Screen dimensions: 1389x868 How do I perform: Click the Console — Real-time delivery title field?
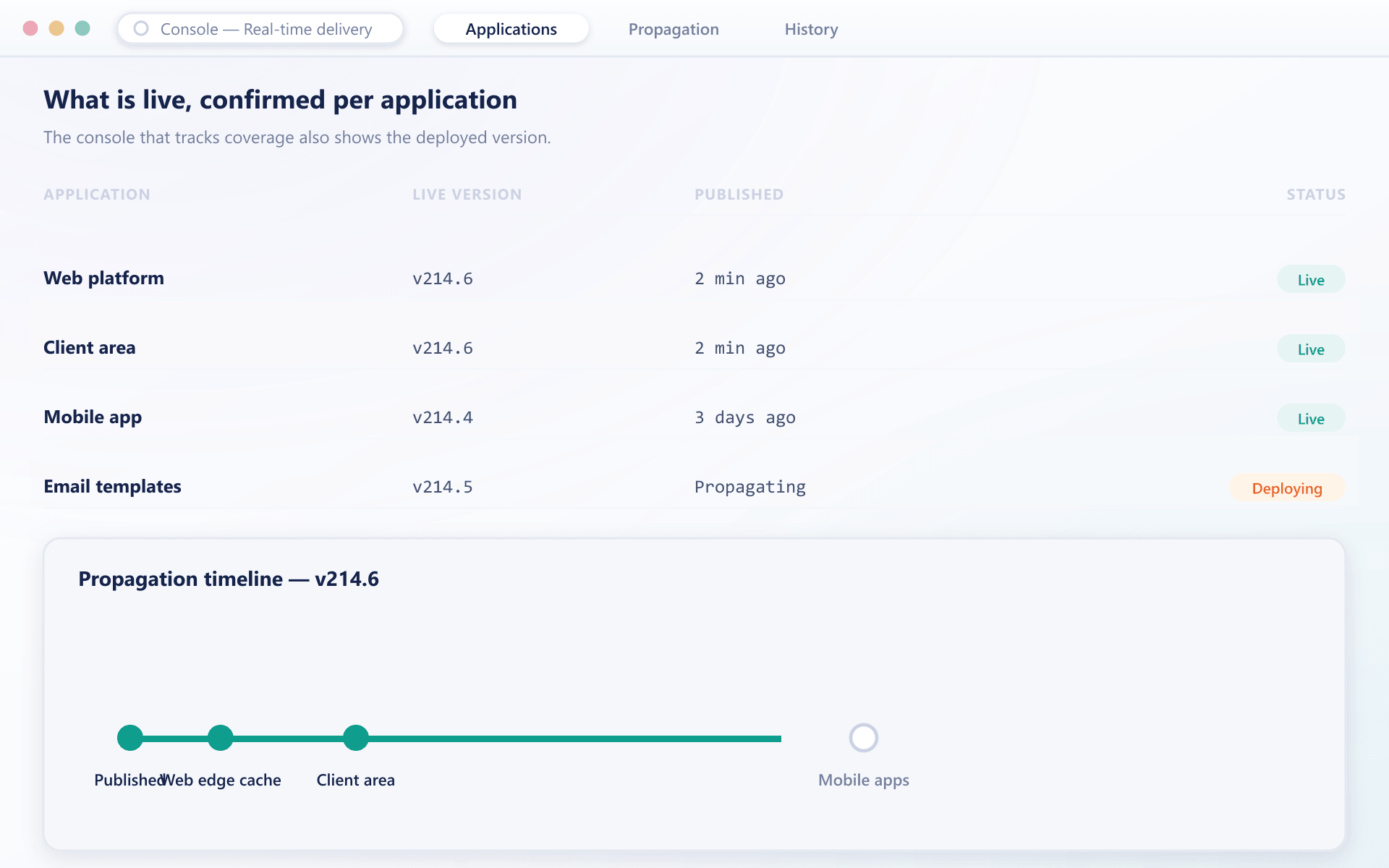260,29
